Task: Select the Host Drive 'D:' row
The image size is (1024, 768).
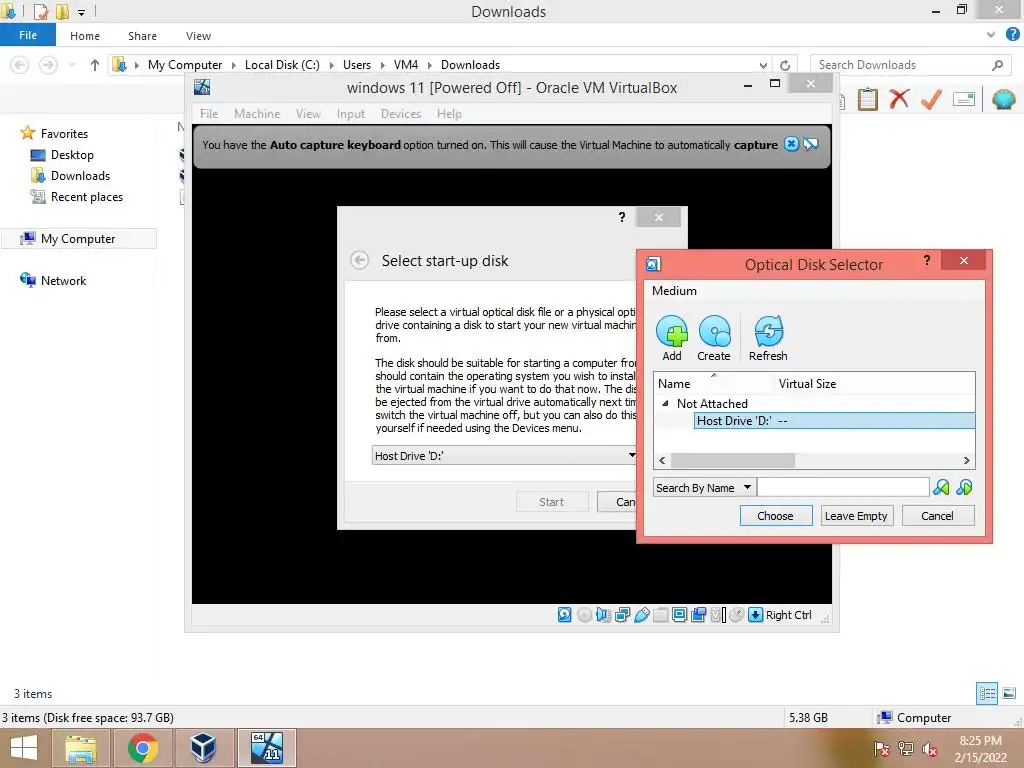Action: click(834, 421)
